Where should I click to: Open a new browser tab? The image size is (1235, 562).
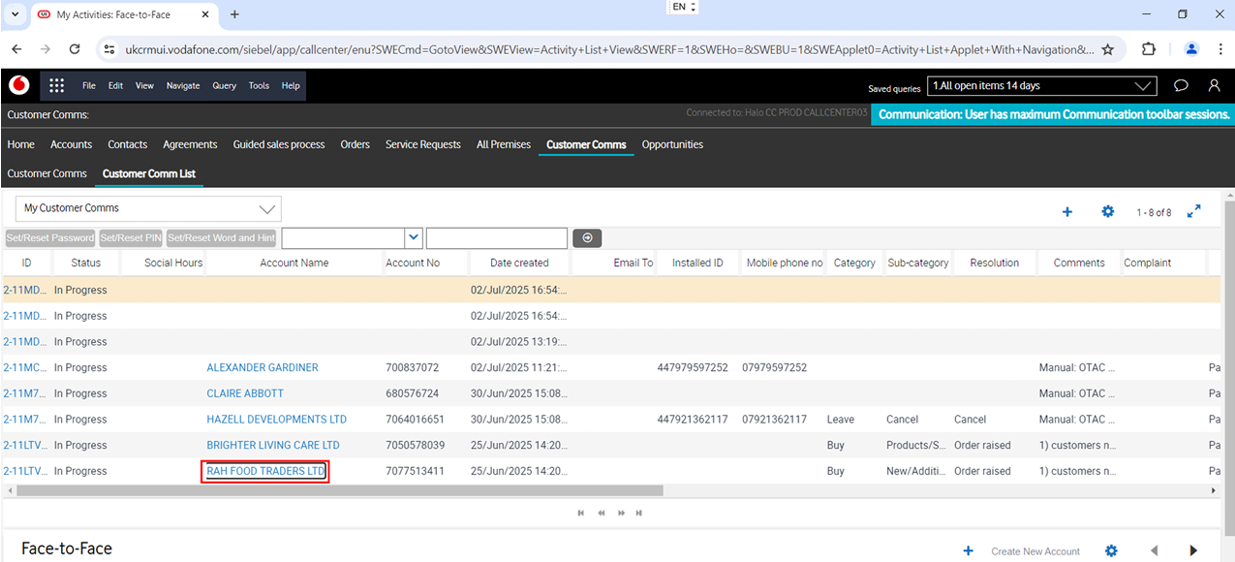(235, 15)
